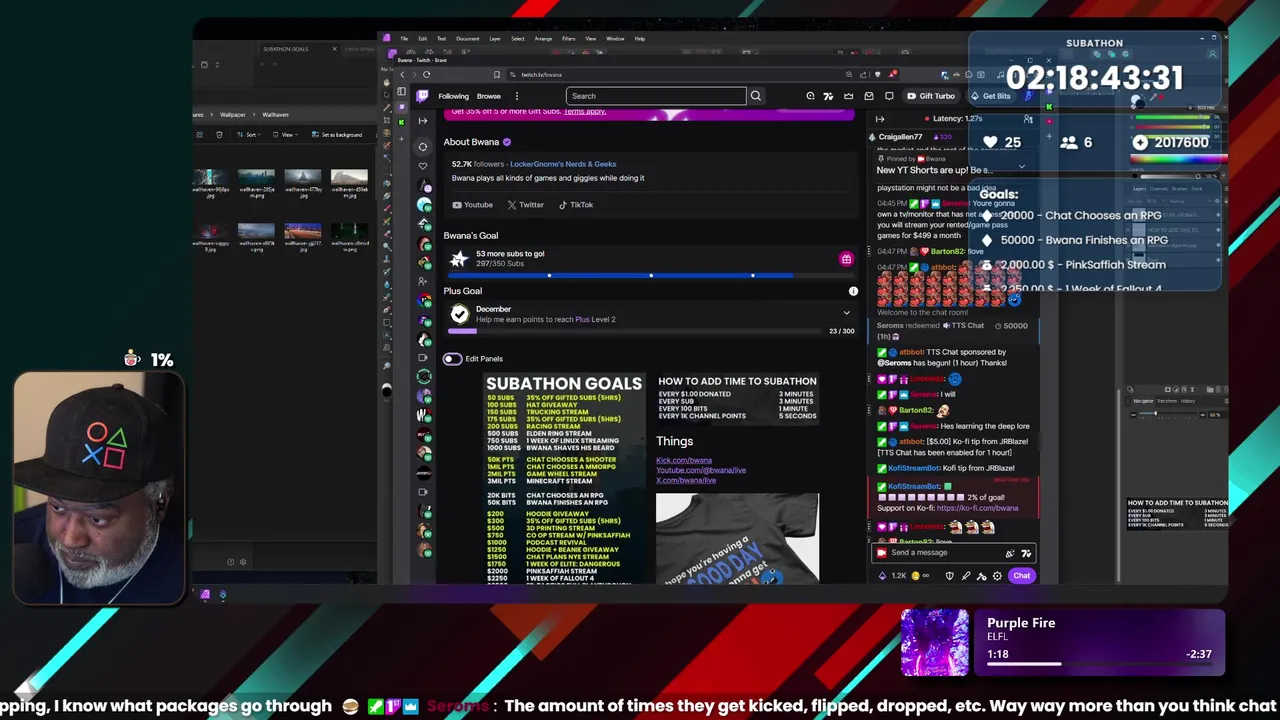Open the Youtube.com/@bwana/live link in Things panel
The width and height of the screenshot is (1280, 720).
[701, 470]
